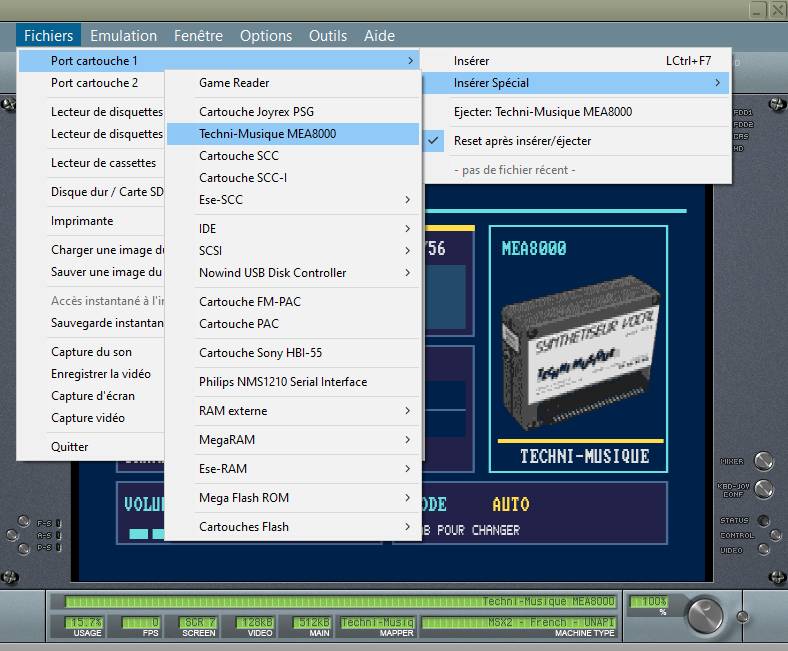Choose Capture vidéo

click(91, 418)
